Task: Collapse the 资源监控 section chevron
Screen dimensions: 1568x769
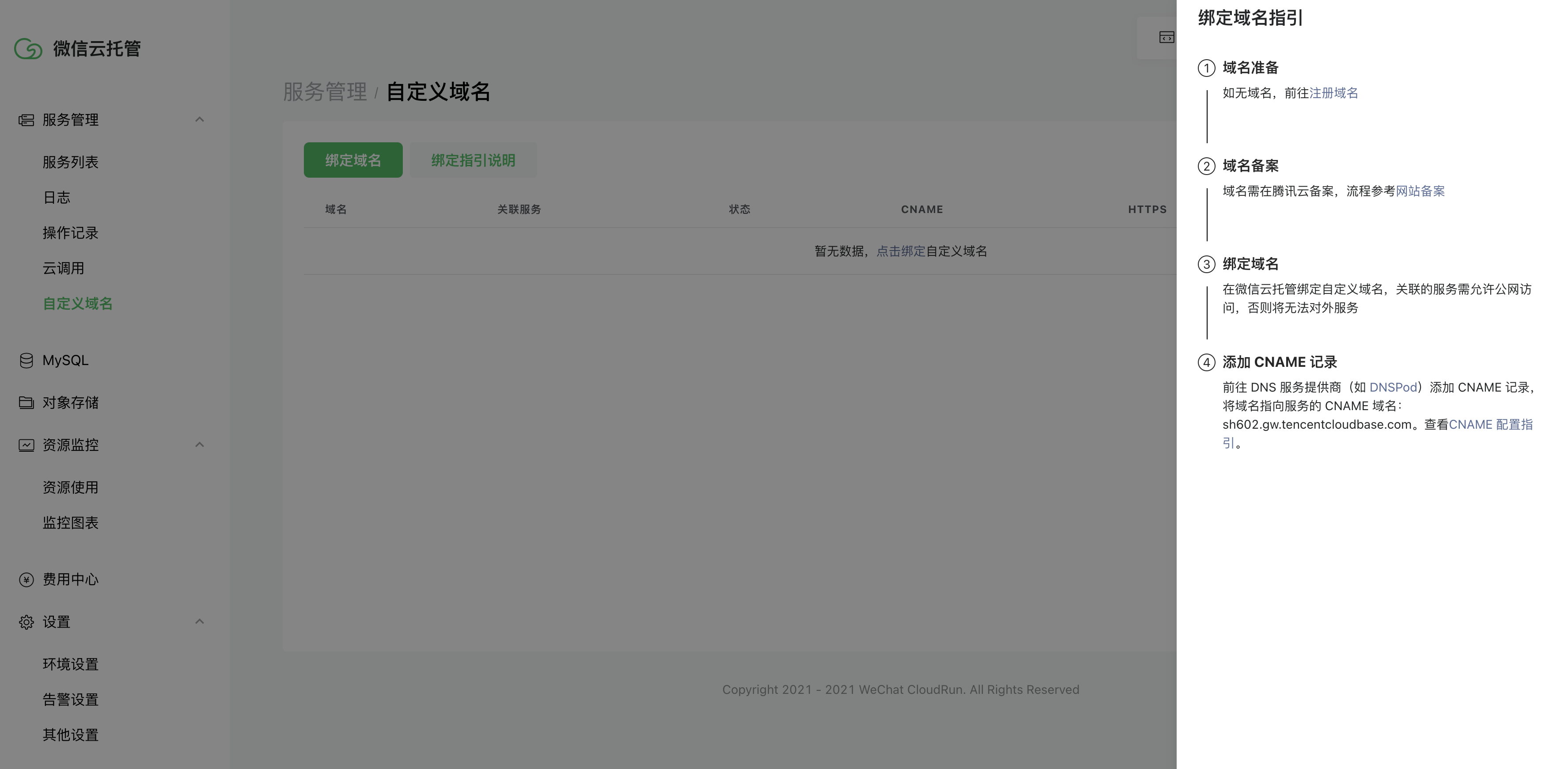Action: click(x=199, y=445)
